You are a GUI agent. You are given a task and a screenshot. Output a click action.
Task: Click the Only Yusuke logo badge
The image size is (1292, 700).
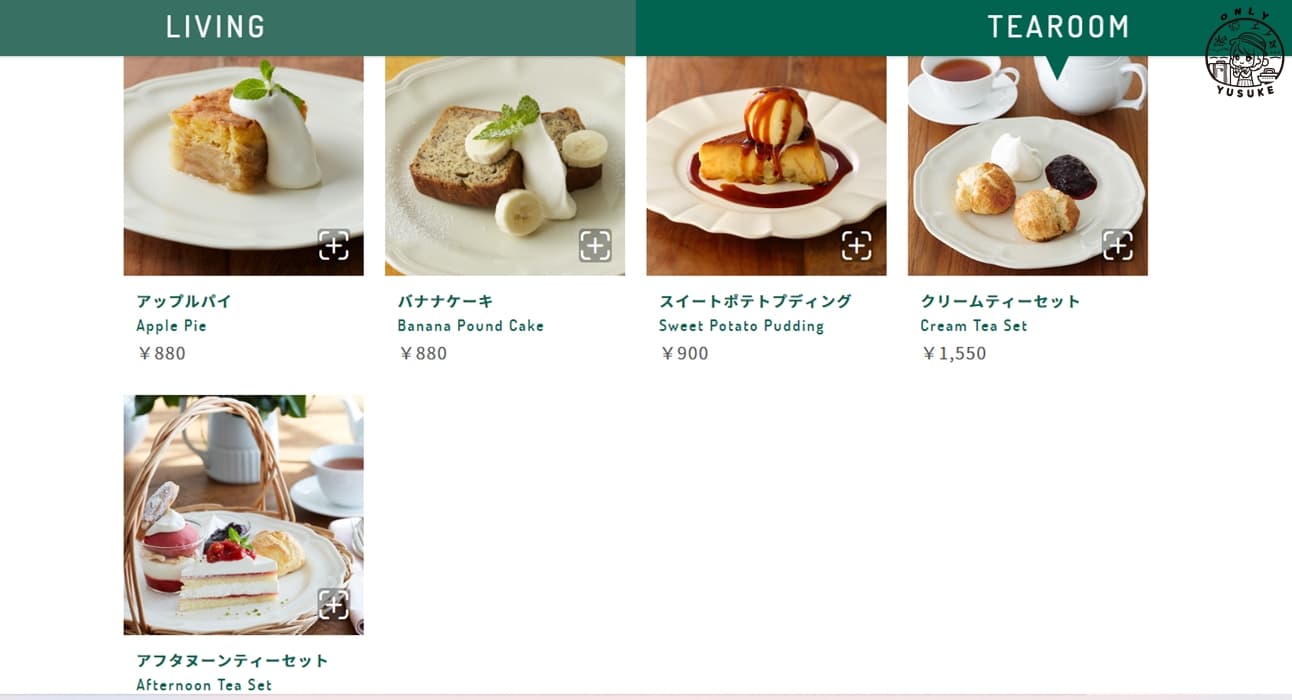(x=1244, y=53)
